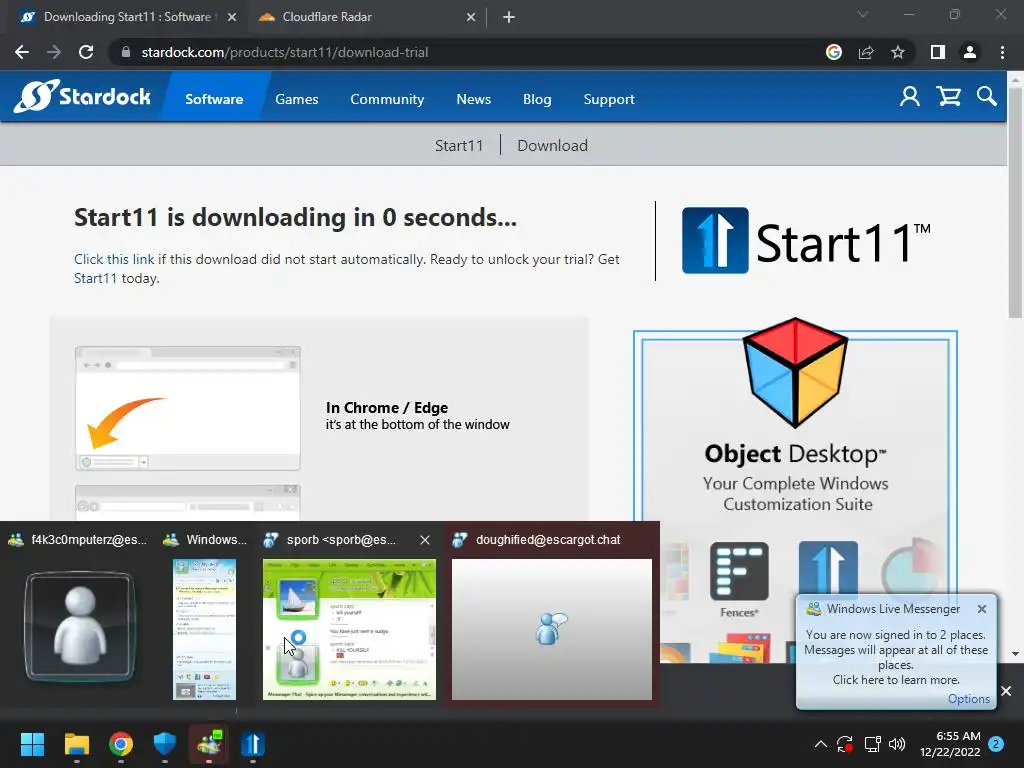Share this page icon in address bar
The image size is (1024, 768).
(x=866, y=52)
